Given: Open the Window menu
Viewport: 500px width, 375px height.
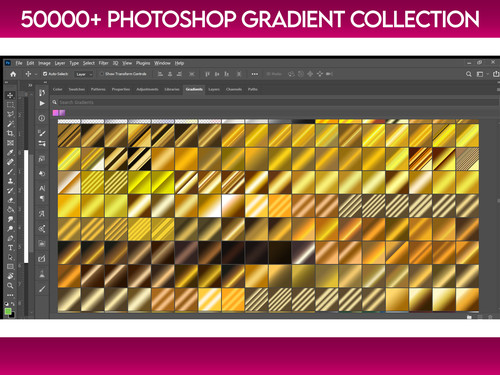Looking at the screenshot, I should point(162,63).
